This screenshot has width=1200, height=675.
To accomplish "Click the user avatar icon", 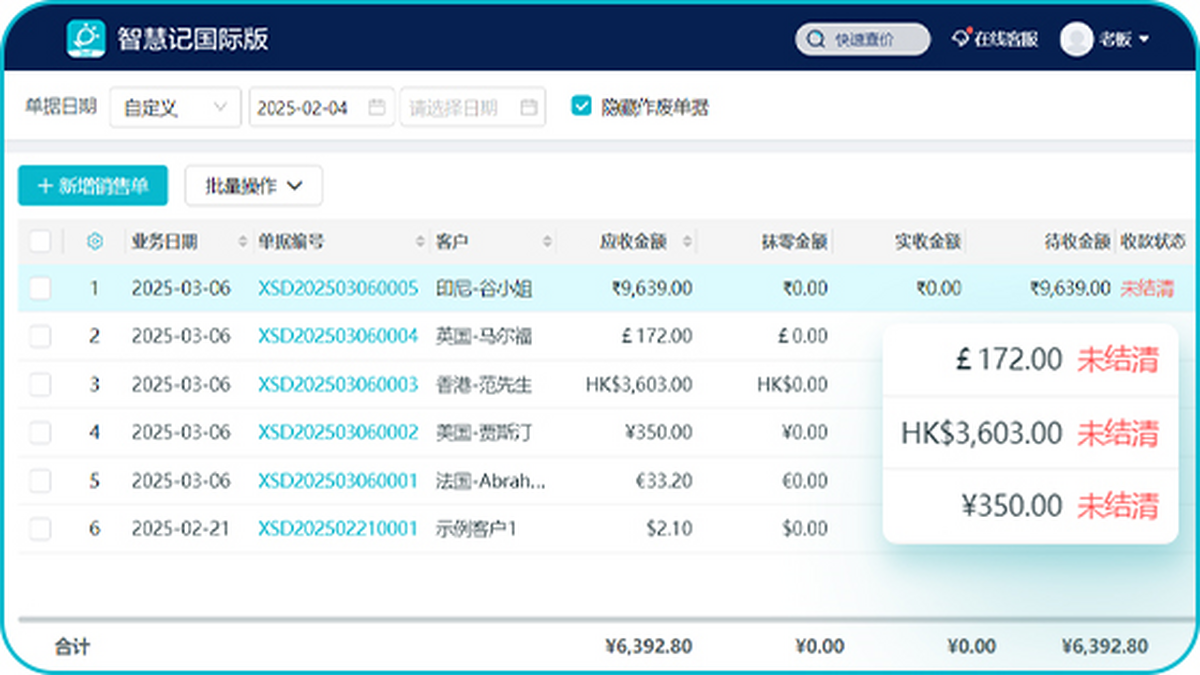I will click(1076, 39).
